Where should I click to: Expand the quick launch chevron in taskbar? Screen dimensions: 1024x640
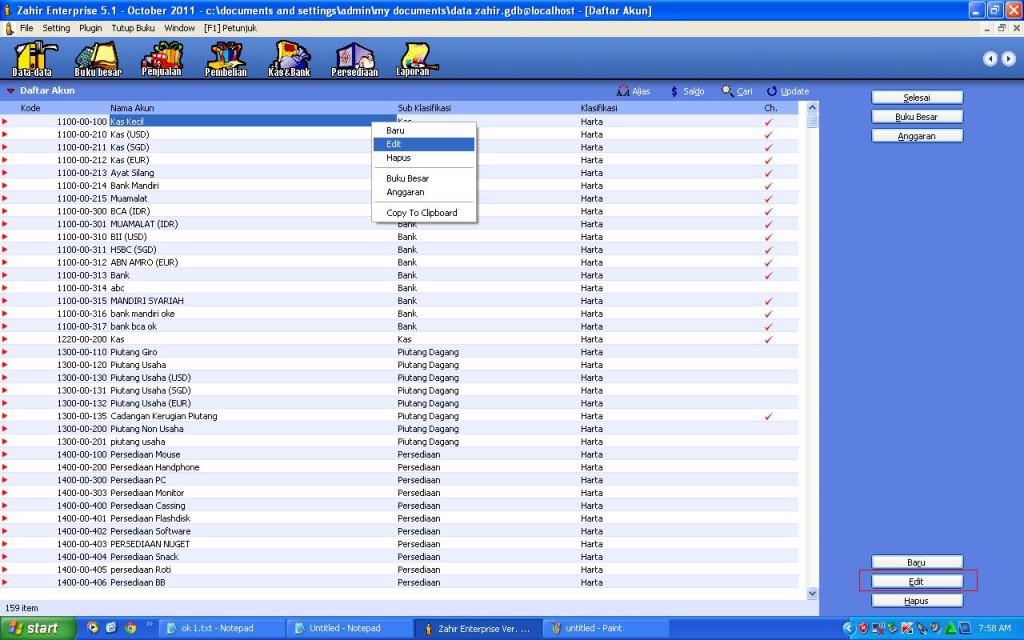tap(149, 624)
